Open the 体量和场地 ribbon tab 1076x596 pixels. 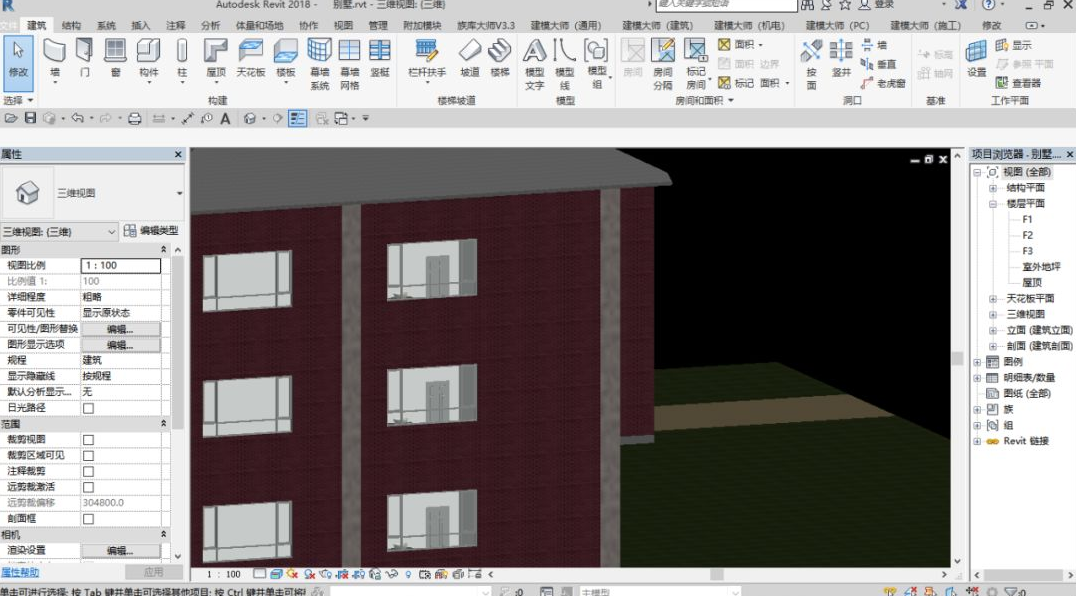[259, 25]
